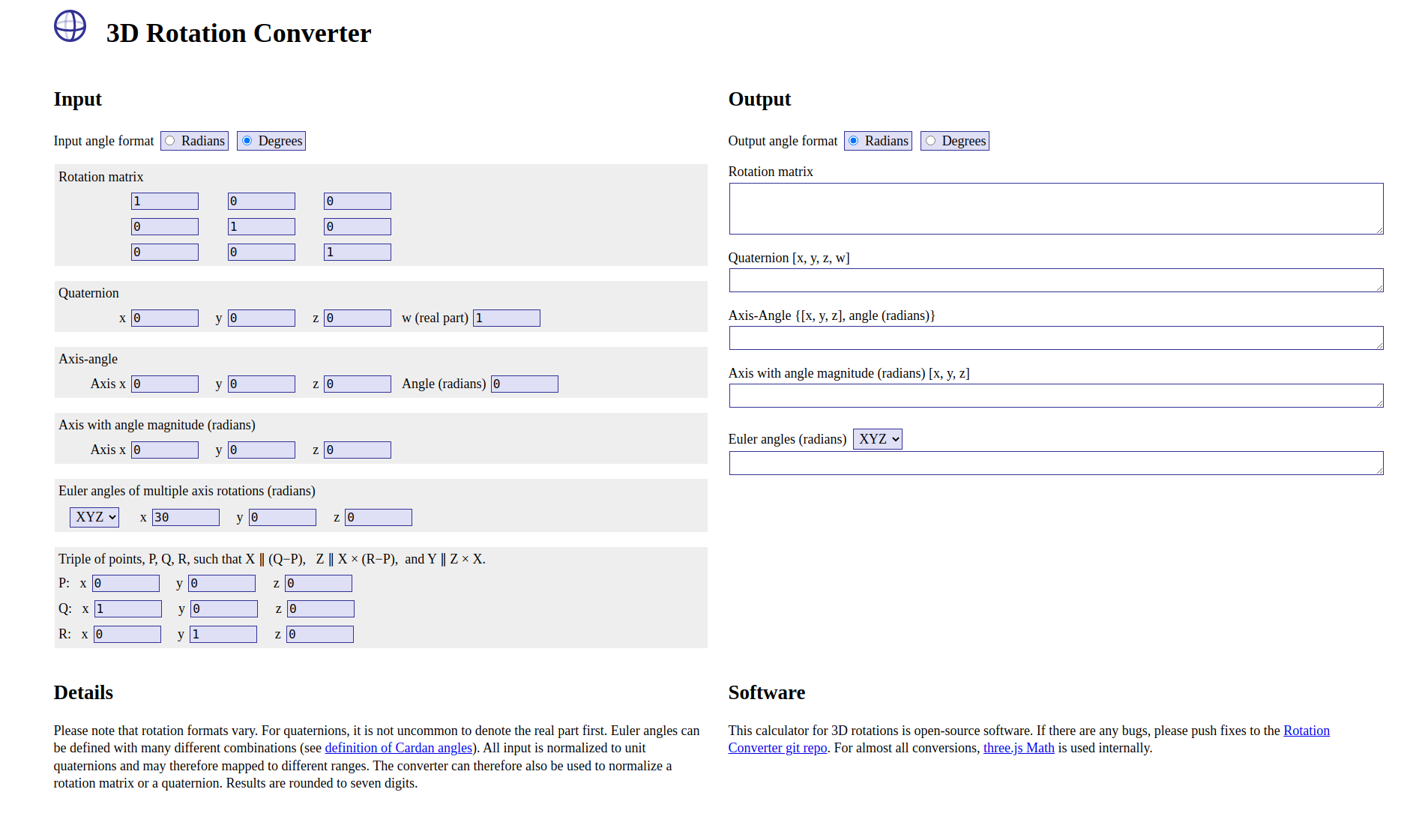The image size is (1413, 840).
Task: Select Degrees output angle format
Action: pyautogui.click(x=931, y=141)
